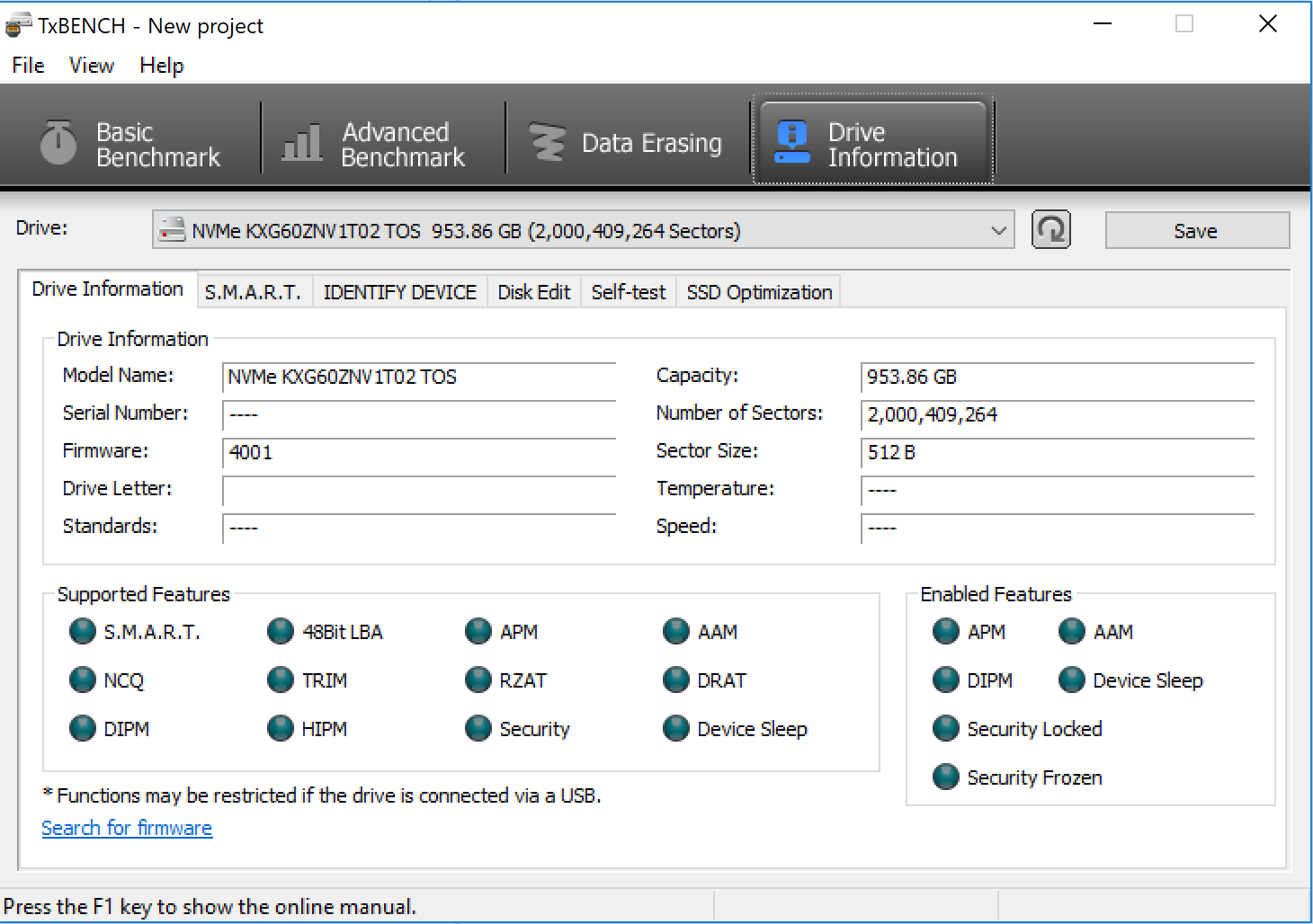Click the Security Locked status indicator
The image size is (1313, 924).
click(946, 728)
